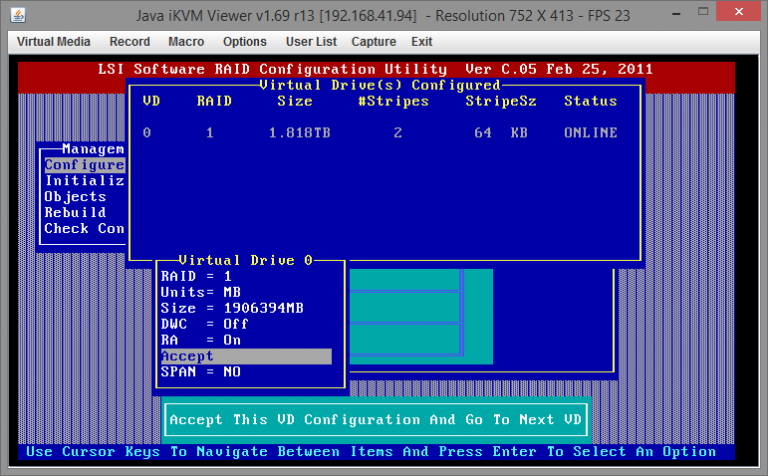Open the Record menu
The image size is (768, 476).
tap(130, 42)
